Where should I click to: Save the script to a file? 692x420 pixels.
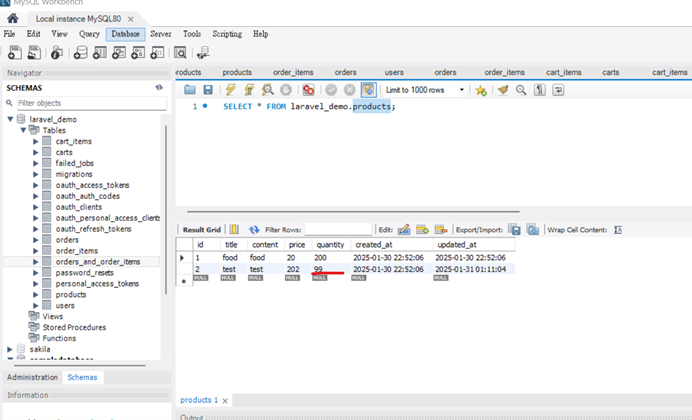tap(208, 90)
